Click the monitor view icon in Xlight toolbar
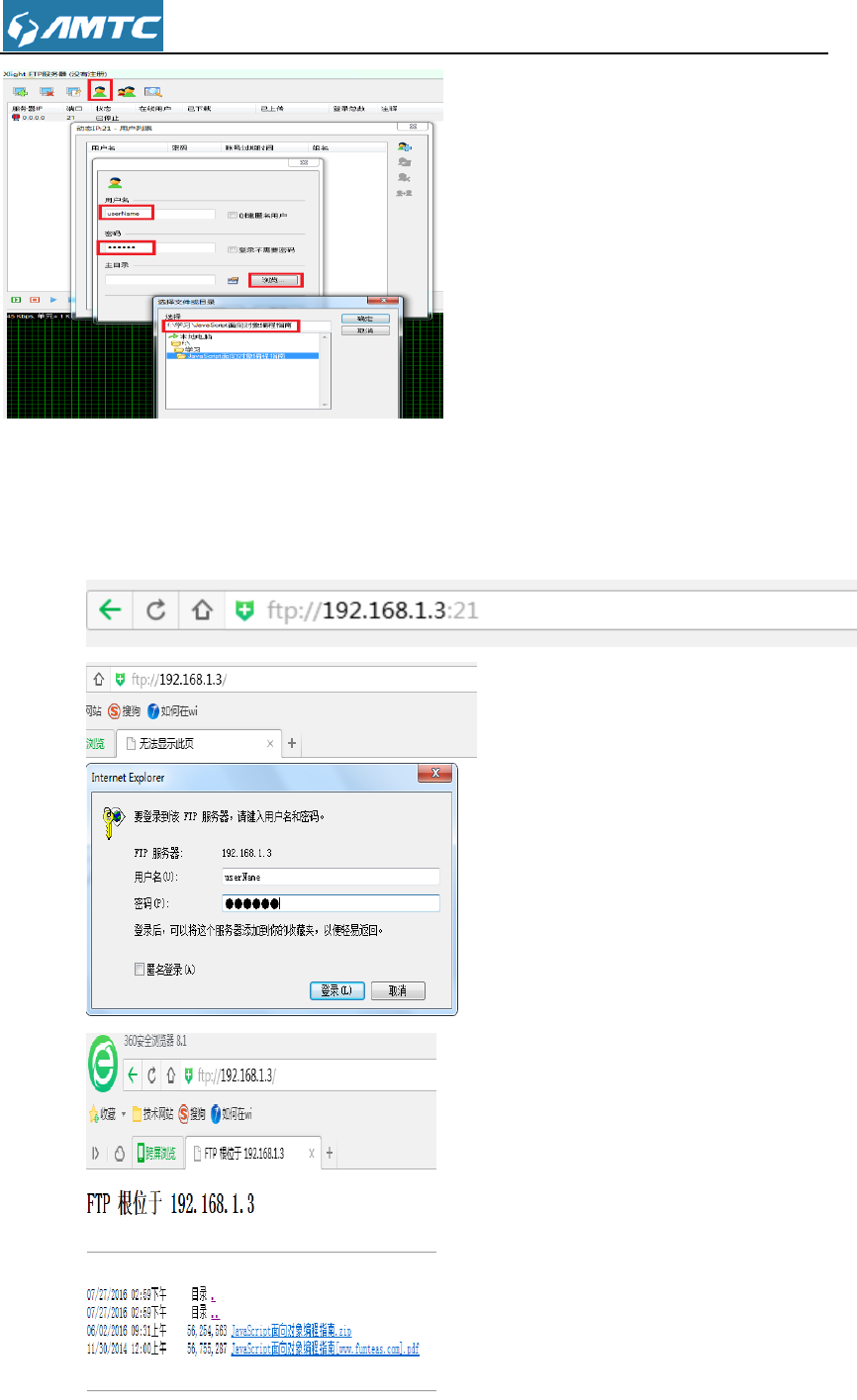 click(153, 91)
